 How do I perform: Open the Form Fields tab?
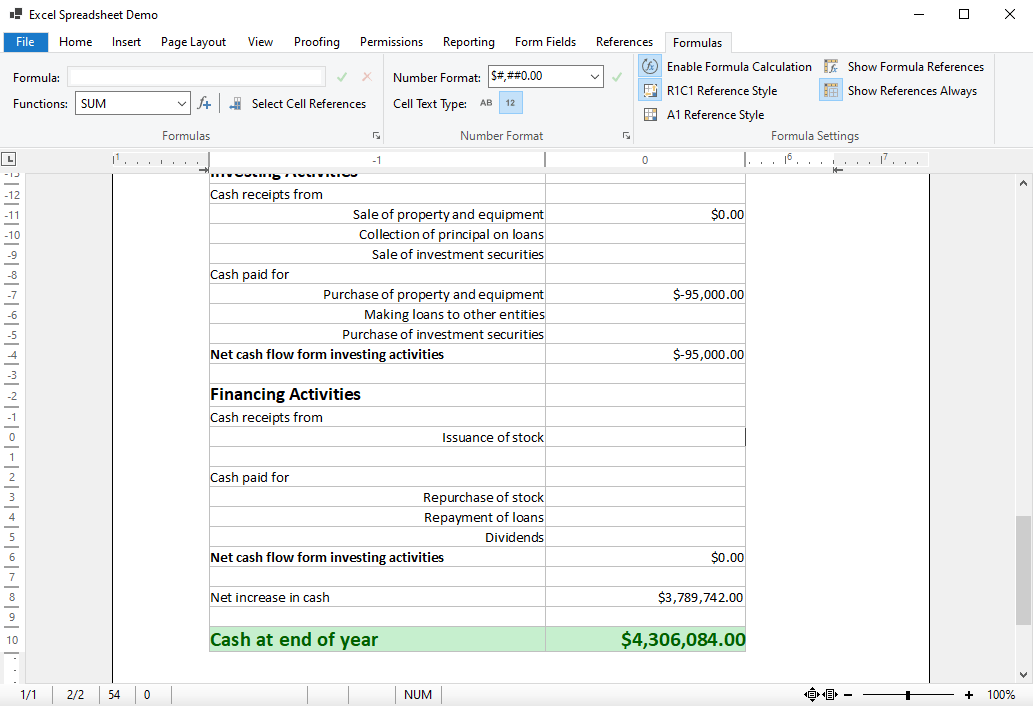(x=545, y=41)
